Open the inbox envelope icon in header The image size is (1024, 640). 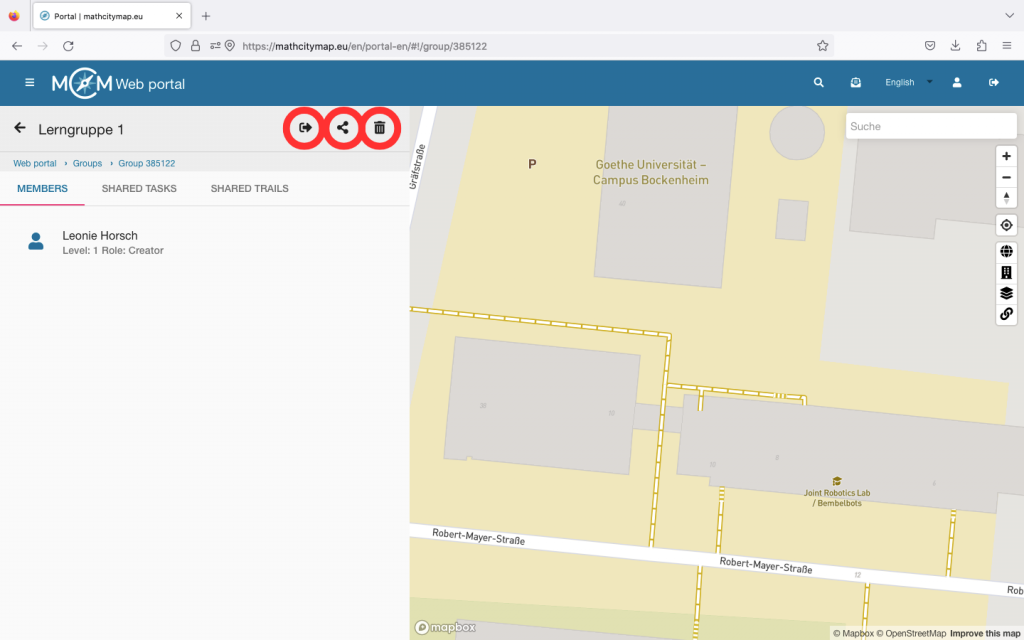pyautogui.click(x=856, y=83)
